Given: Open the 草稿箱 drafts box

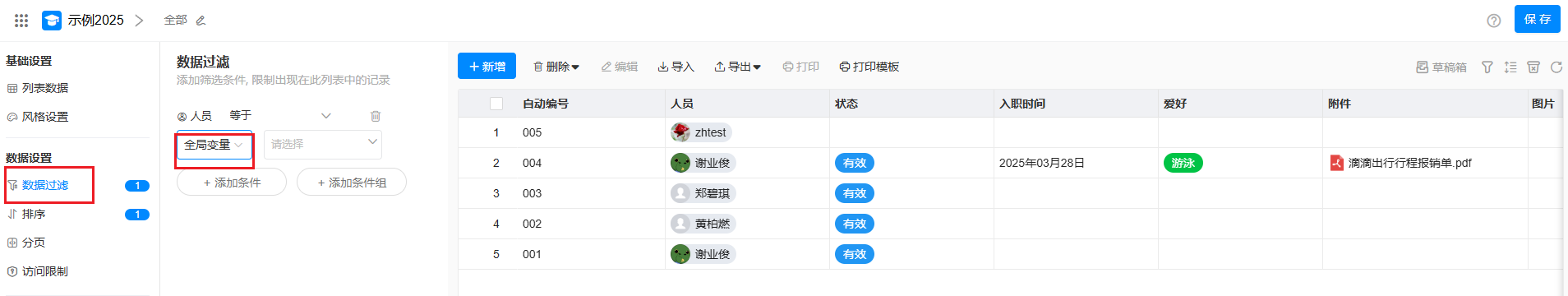Looking at the screenshot, I should [x=1441, y=67].
